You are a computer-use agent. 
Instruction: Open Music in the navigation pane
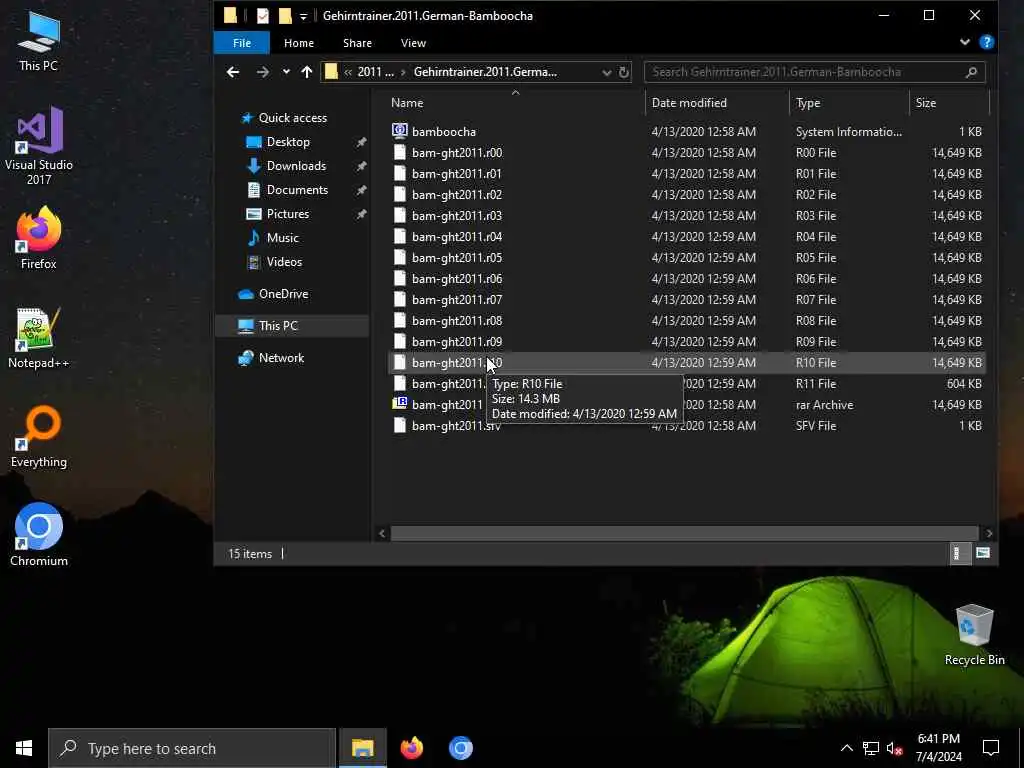point(282,238)
